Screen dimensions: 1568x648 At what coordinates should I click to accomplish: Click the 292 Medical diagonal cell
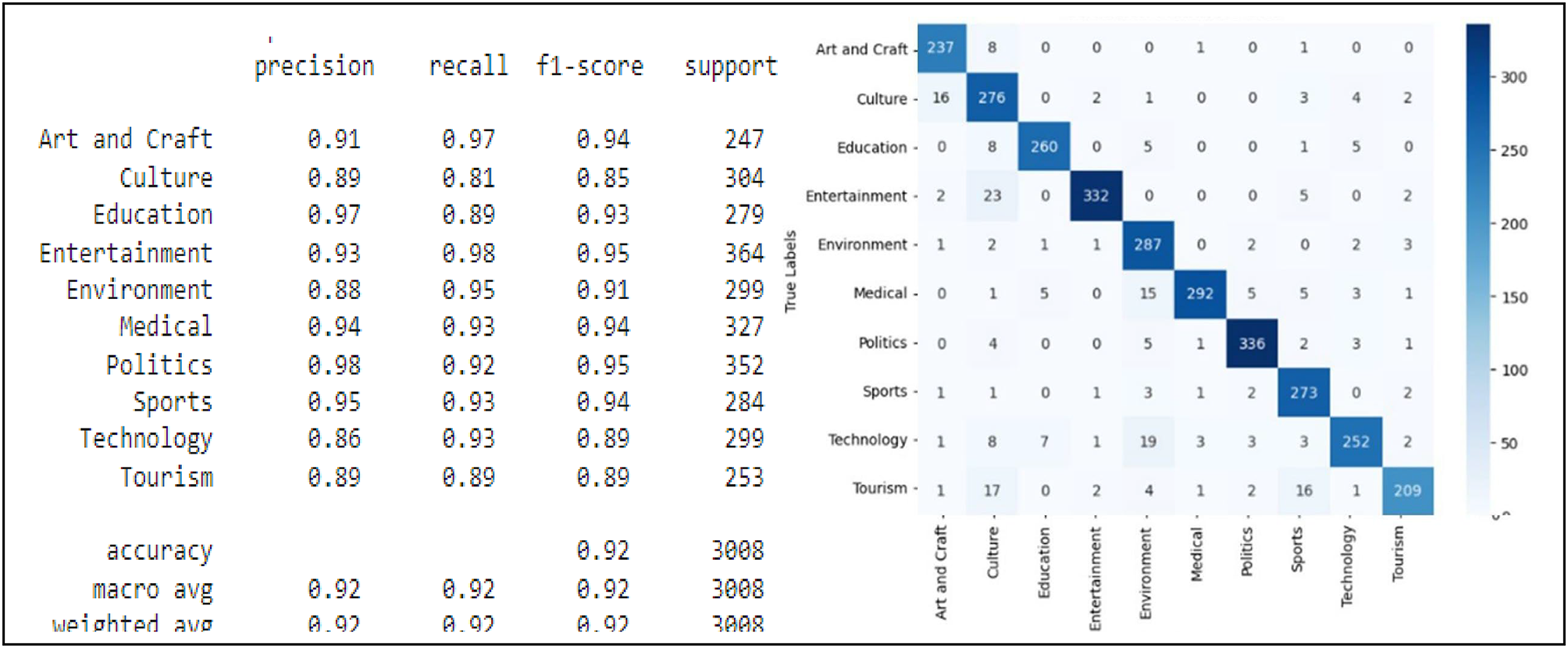tap(1199, 294)
